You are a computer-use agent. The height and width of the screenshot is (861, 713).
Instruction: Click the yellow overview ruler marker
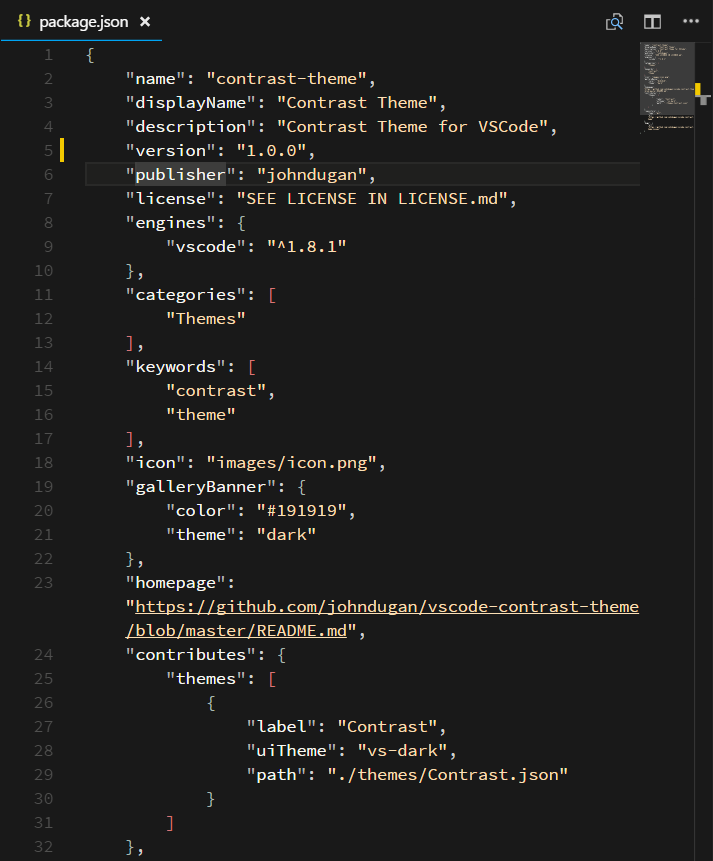point(698,89)
